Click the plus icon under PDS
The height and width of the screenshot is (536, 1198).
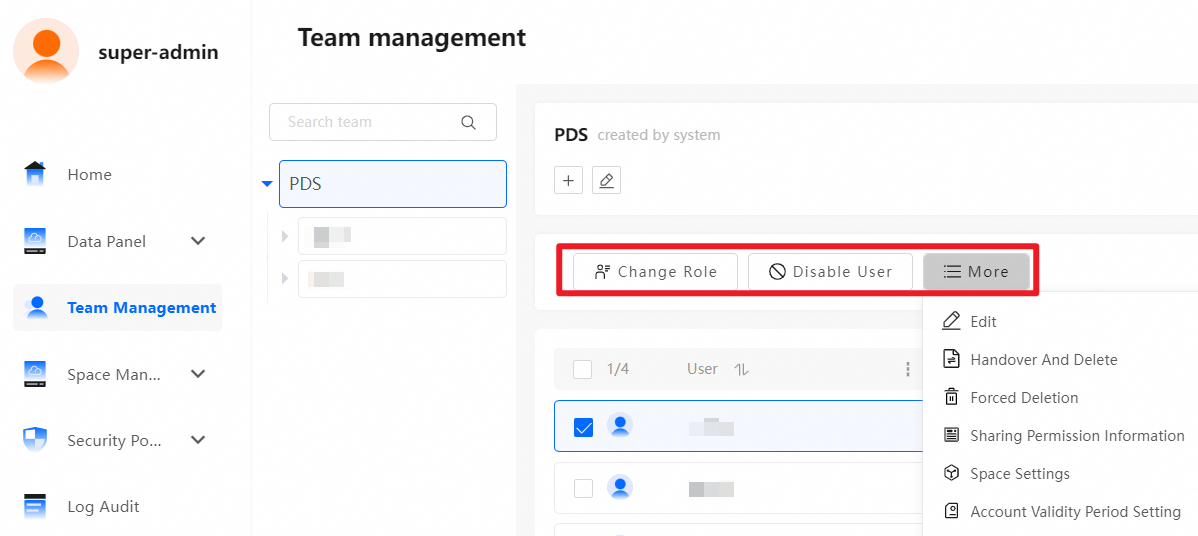[x=568, y=181]
